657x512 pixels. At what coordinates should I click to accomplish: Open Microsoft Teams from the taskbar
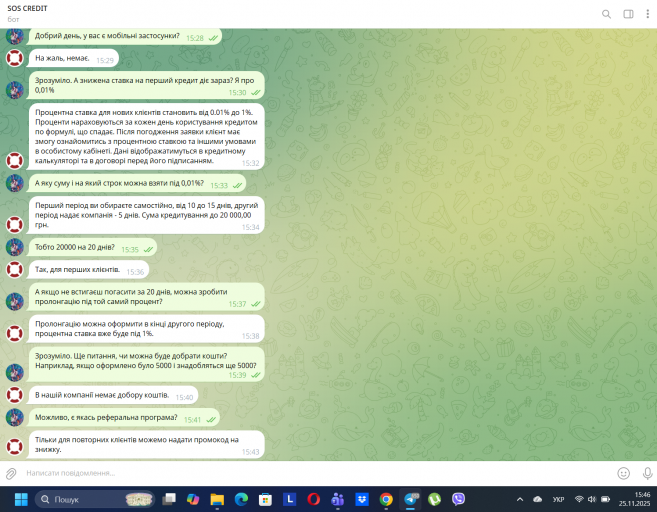pos(337,499)
